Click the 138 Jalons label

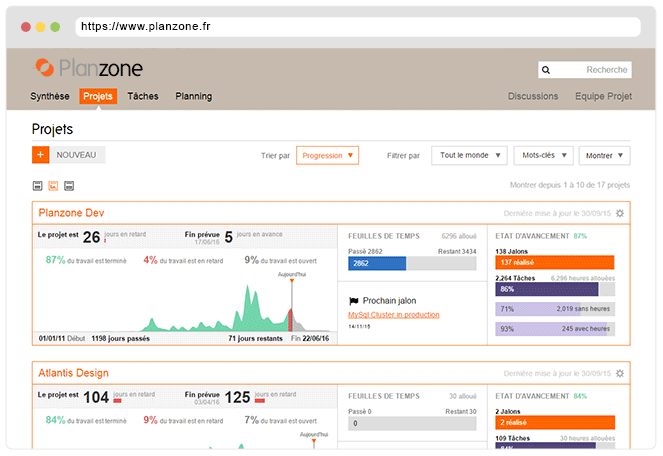coord(512,251)
